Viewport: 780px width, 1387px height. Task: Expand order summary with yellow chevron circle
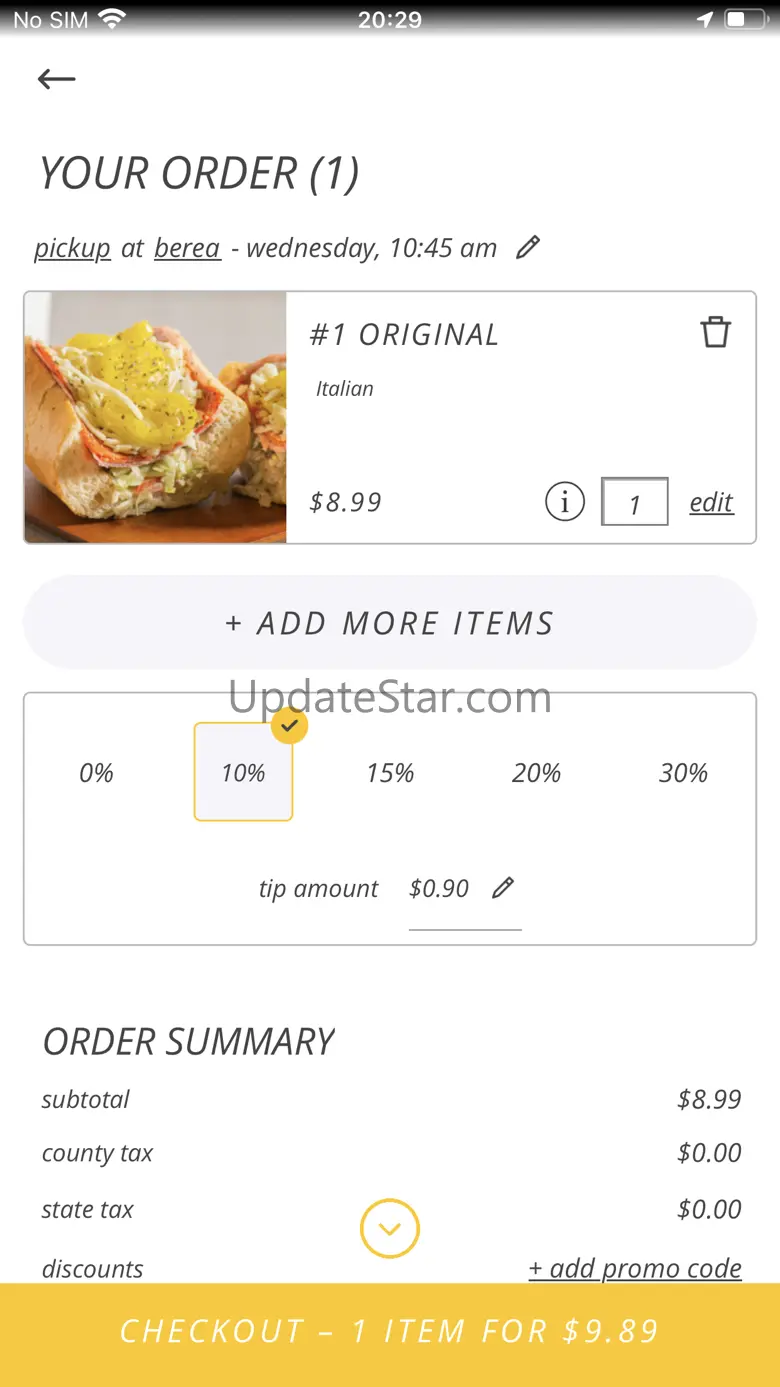coord(390,1228)
